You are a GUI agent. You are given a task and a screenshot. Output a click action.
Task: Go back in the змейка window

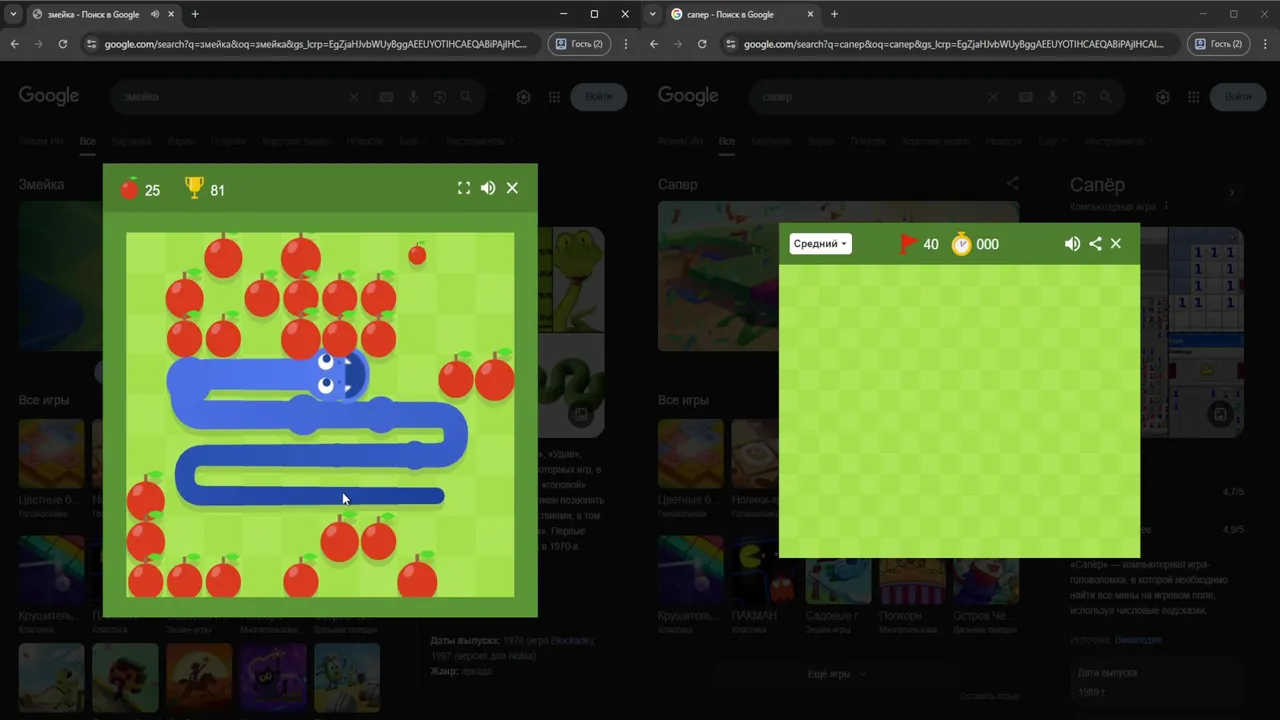pos(14,44)
